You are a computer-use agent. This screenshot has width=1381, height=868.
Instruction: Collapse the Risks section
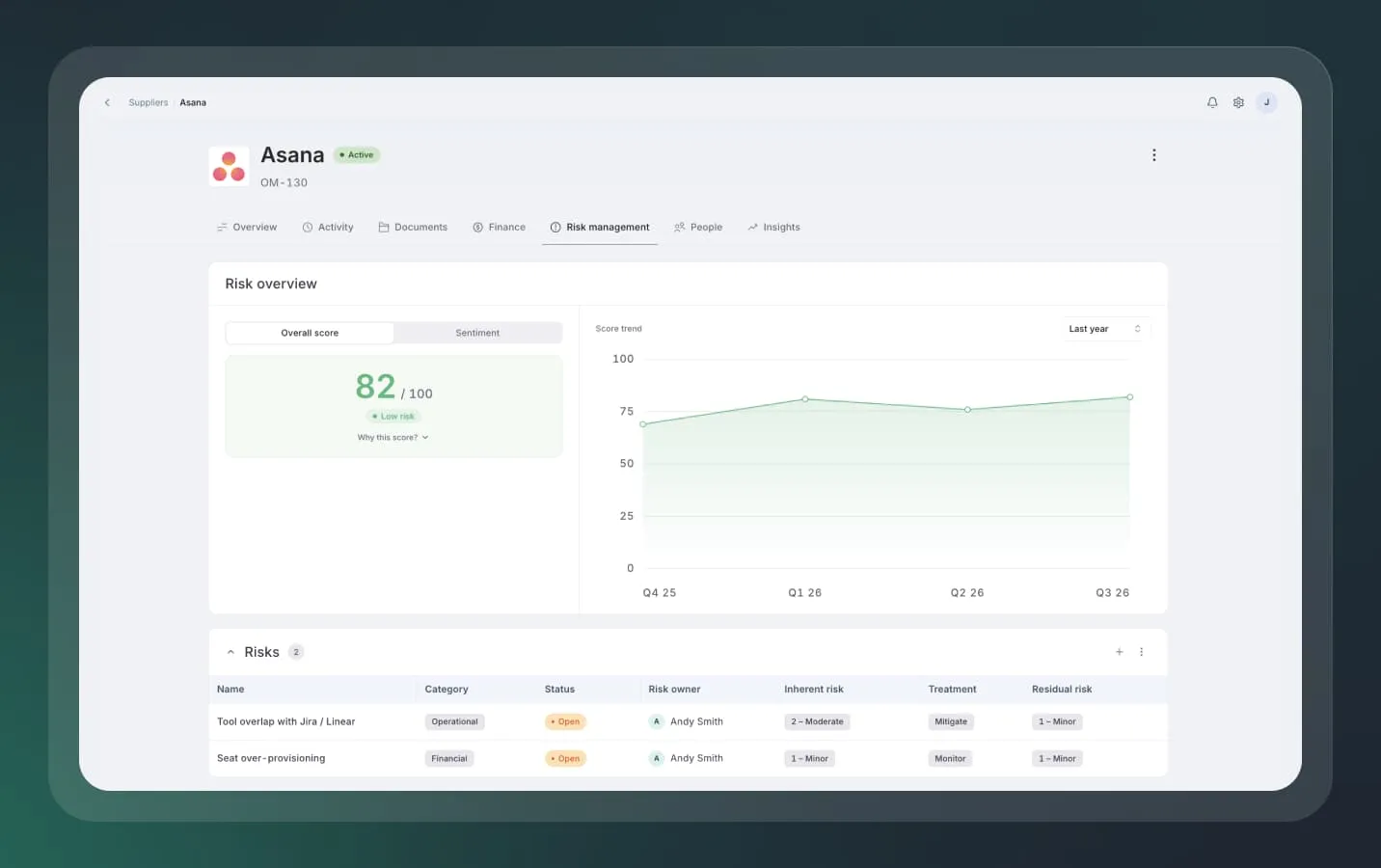coord(230,652)
